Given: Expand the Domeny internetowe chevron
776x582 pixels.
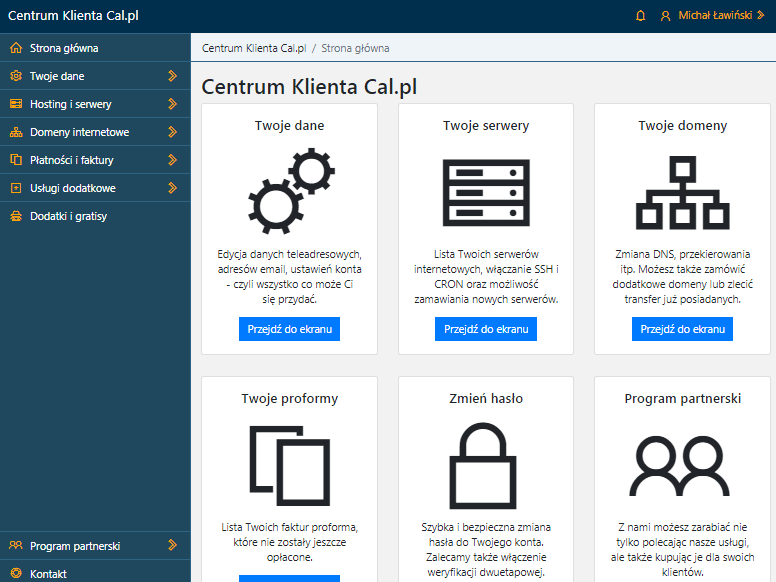Looking at the screenshot, I should 172,132.
